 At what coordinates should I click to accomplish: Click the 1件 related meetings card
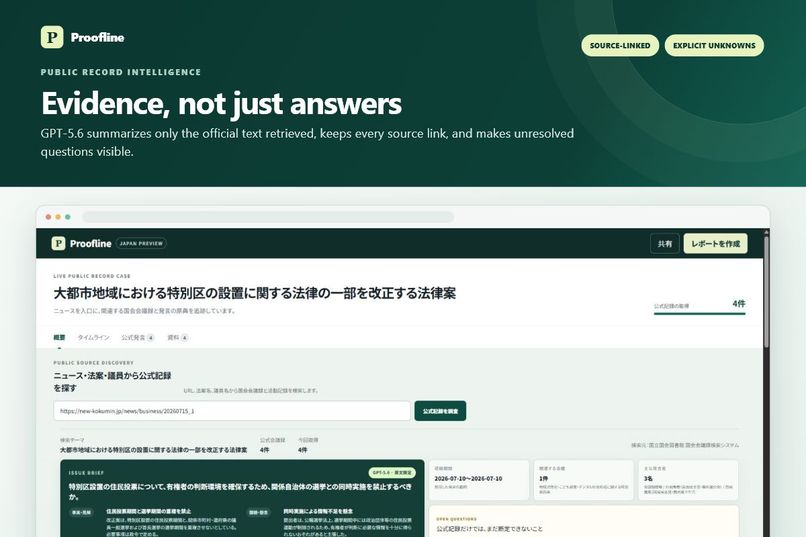pos(583,480)
